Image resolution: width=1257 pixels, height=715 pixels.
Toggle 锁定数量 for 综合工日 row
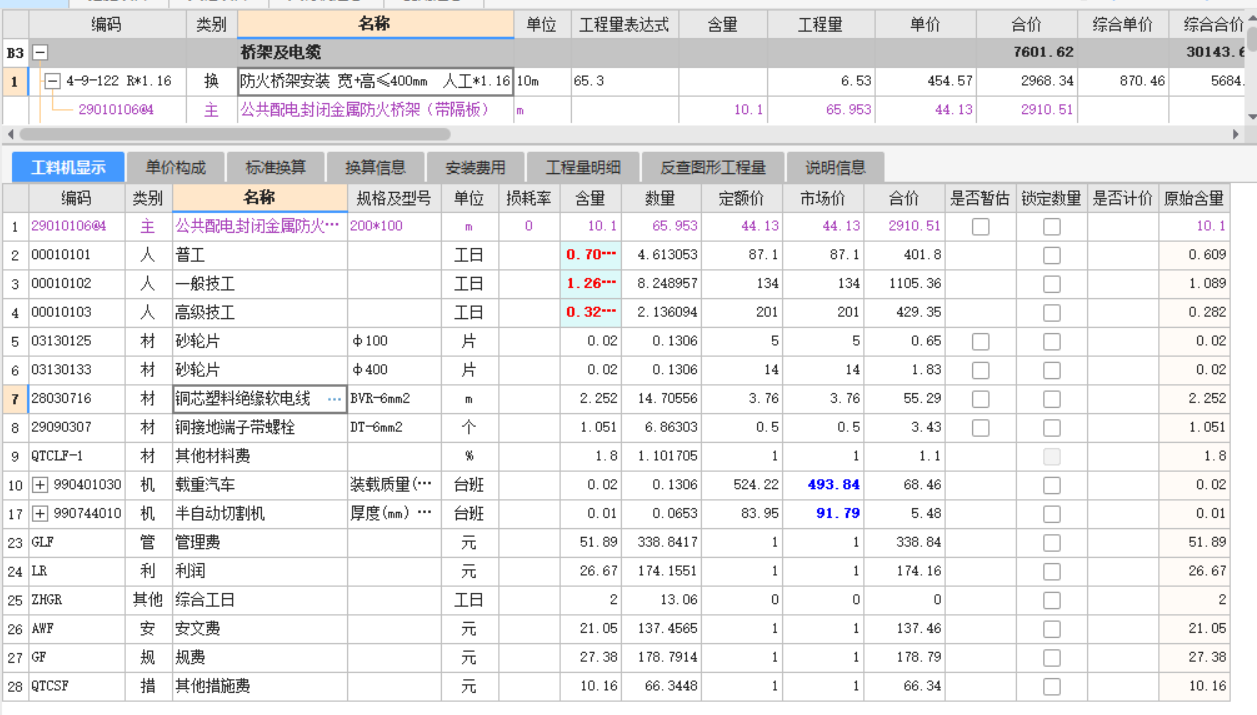1052,600
